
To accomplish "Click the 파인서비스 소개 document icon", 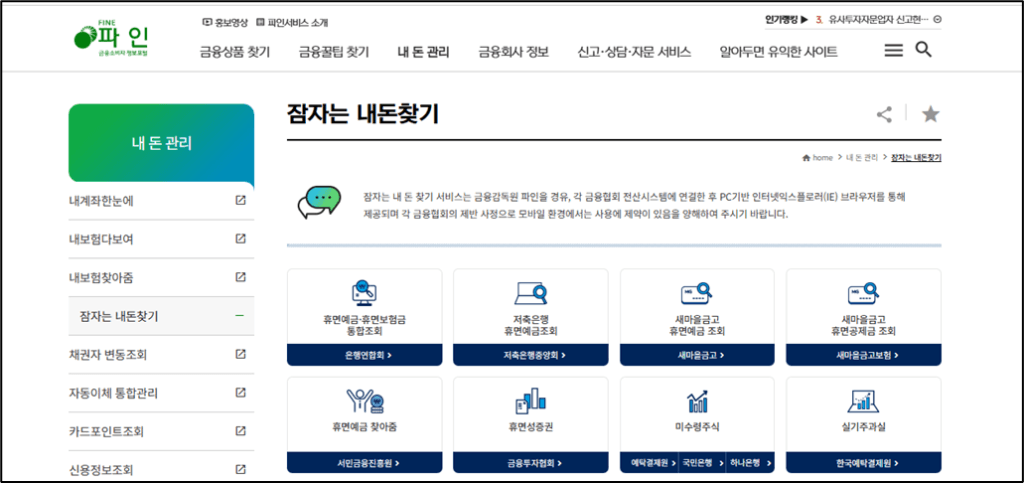I will [x=261, y=22].
